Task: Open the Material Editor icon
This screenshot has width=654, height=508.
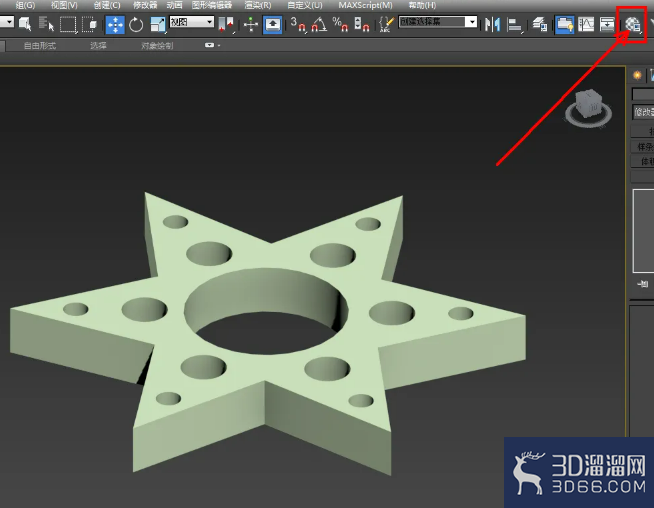Action: pos(632,24)
